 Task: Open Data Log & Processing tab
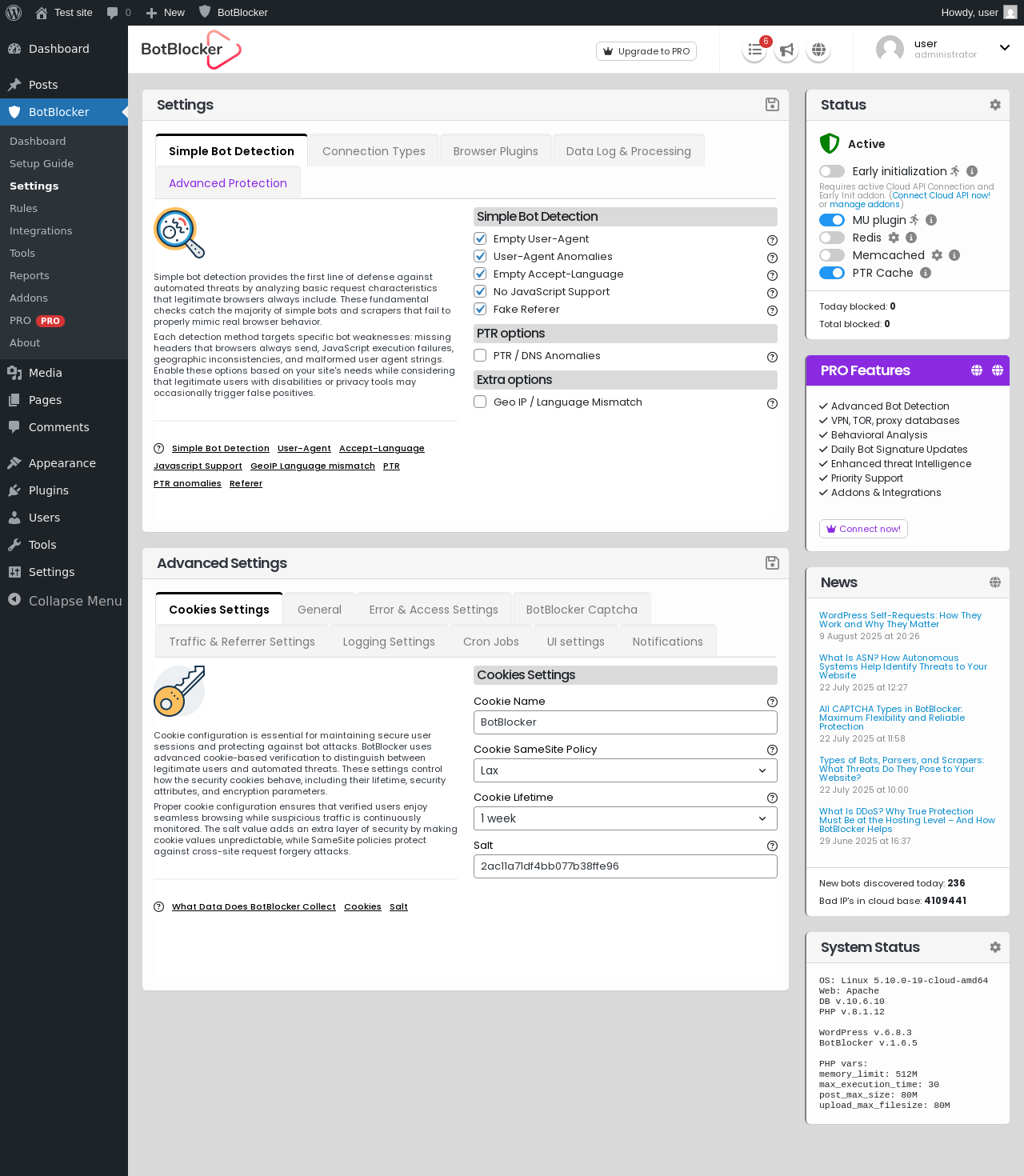coord(628,151)
